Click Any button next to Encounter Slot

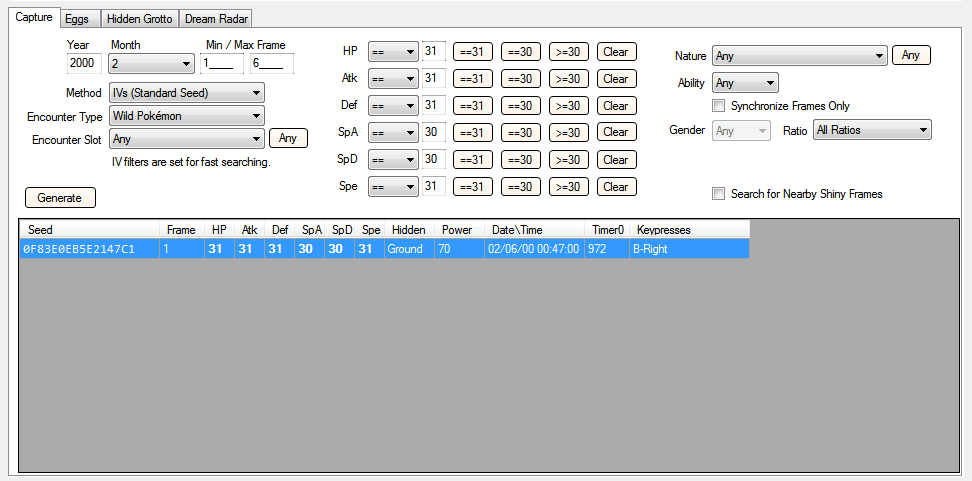(288, 139)
